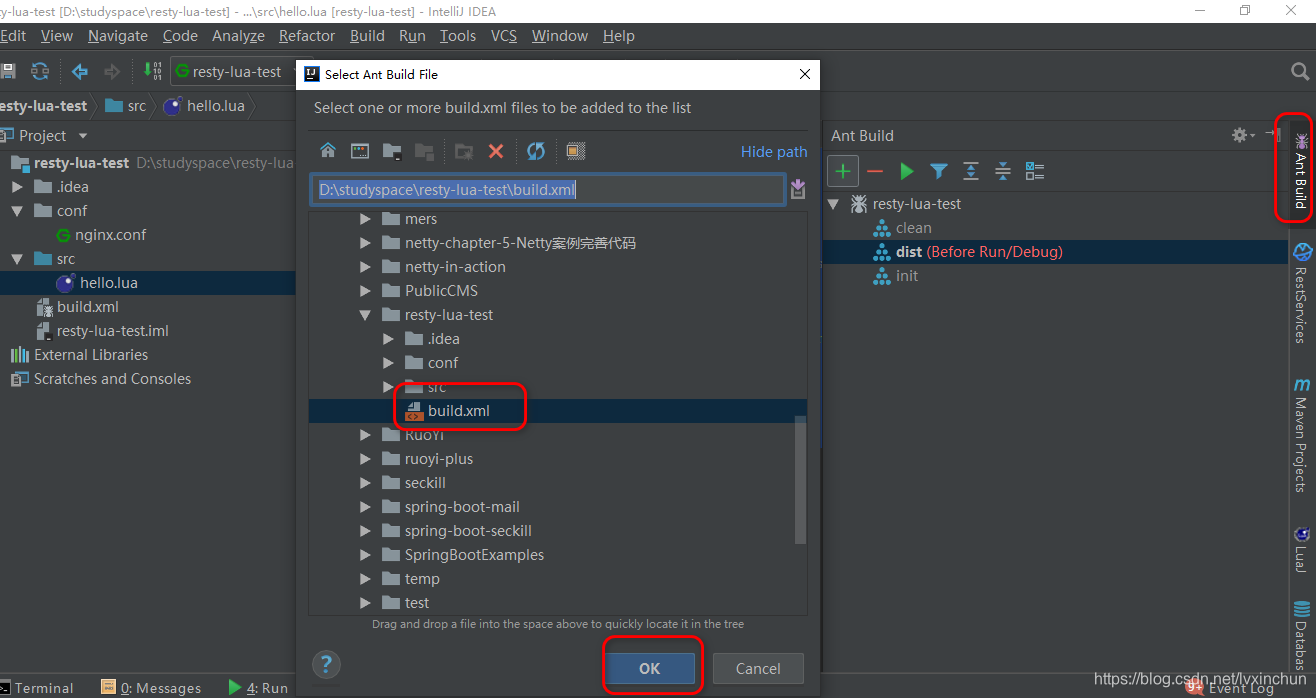This screenshot has width=1316, height=698.
Task: Open the VCS menu
Action: [504, 35]
